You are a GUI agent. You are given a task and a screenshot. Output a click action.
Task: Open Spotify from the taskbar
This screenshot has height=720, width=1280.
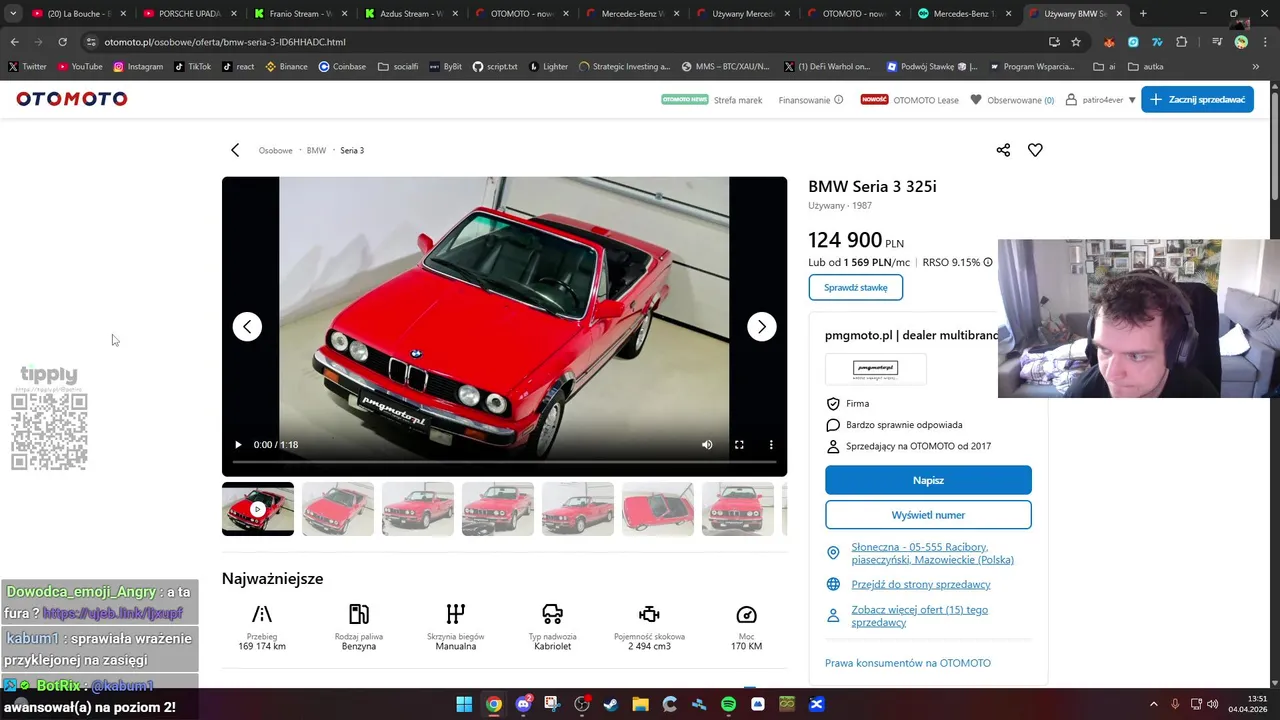tap(728, 704)
